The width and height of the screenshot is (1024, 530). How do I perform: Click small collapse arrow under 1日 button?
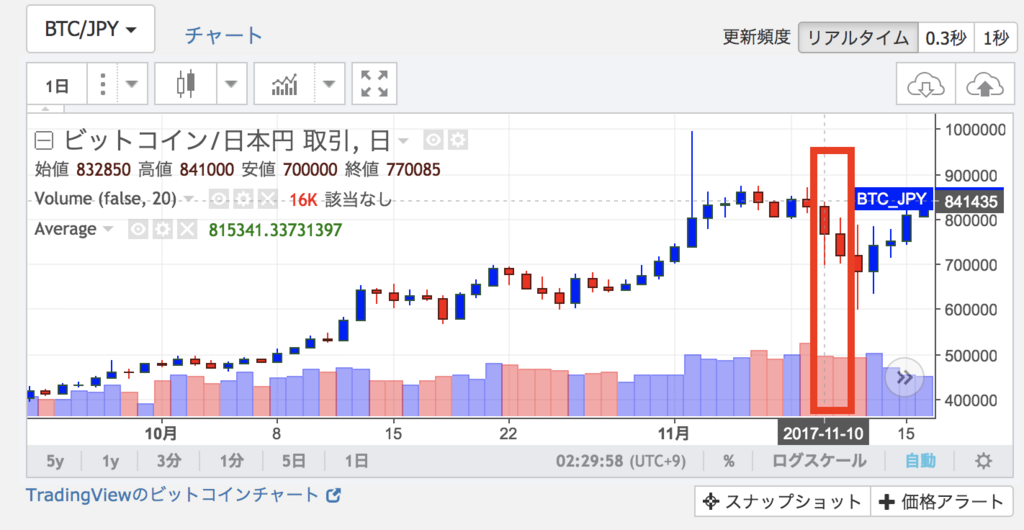tap(44, 109)
